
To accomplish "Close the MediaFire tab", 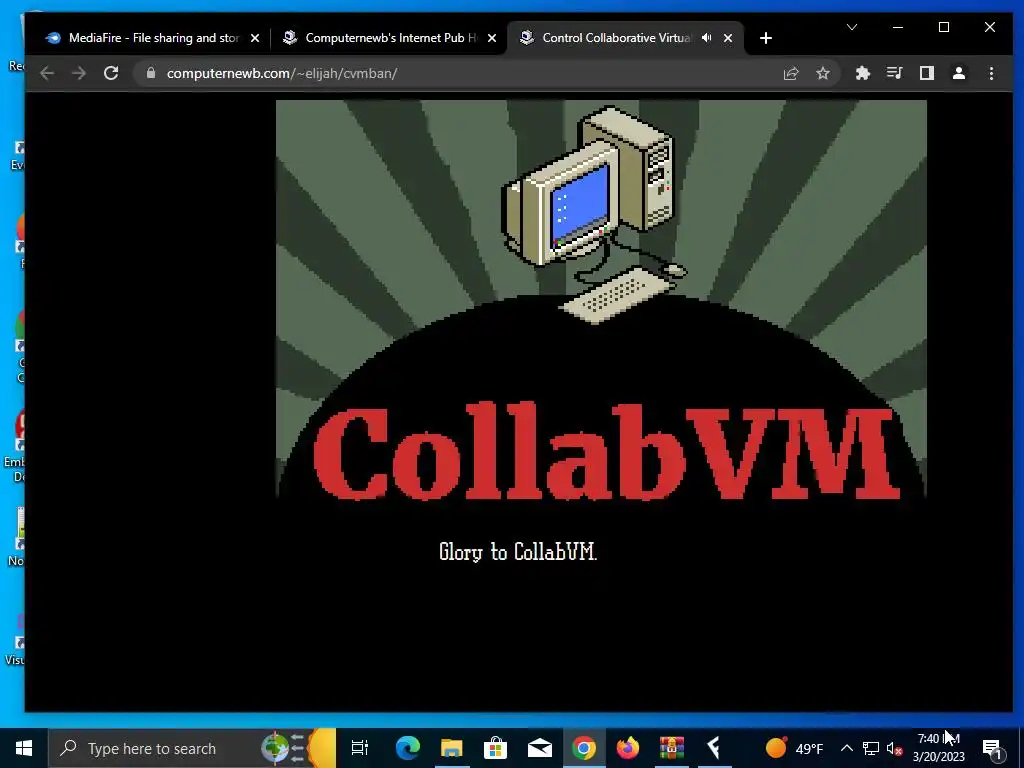I will pyautogui.click(x=255, y=38).
